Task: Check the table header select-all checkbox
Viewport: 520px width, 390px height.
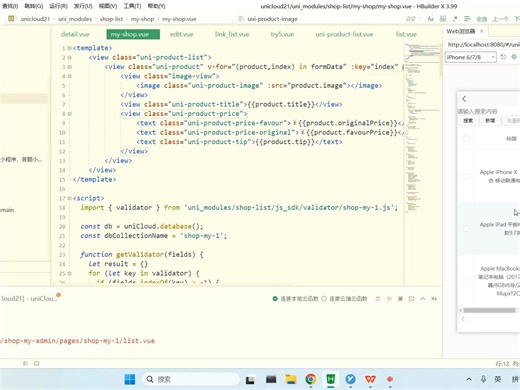Action: 466,138
